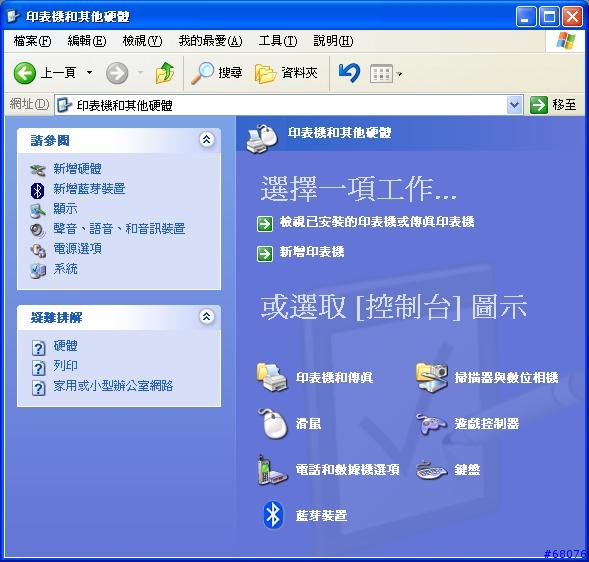589x562 pixels.
Task: Click the help icon beside 硬體
Action: click(38, 348)
